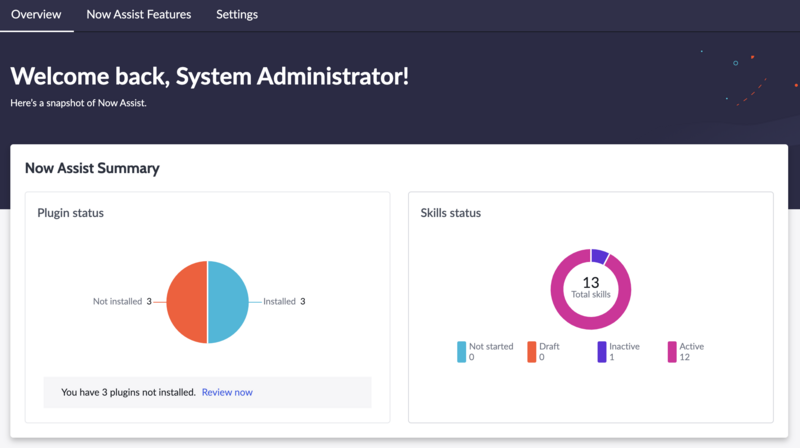Image resolution: width=800 pixels, height=448 pixels.
Task: Select the orange Not installed pie slice
Action: 187,302
